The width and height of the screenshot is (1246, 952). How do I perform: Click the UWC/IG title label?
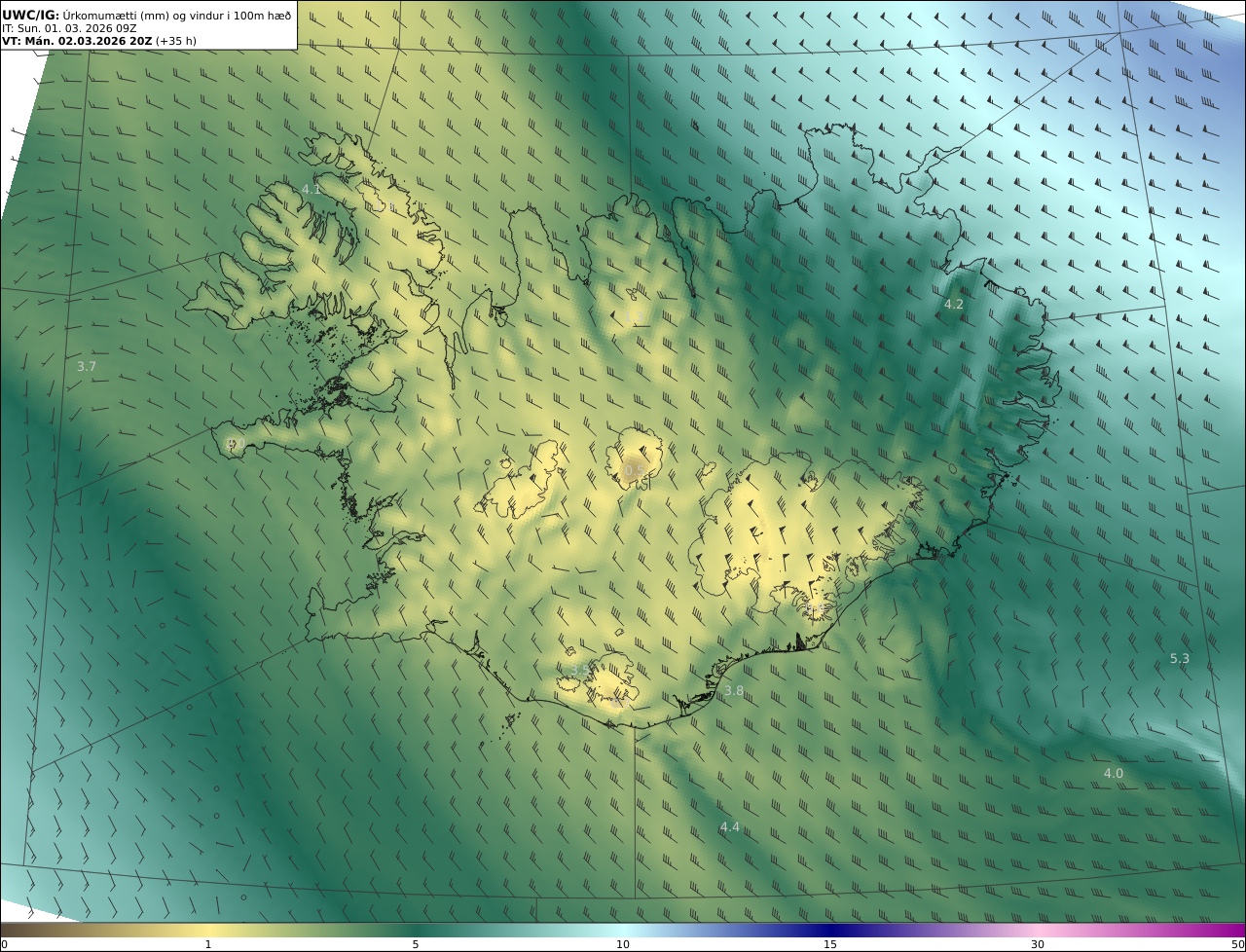click(32, 15)
